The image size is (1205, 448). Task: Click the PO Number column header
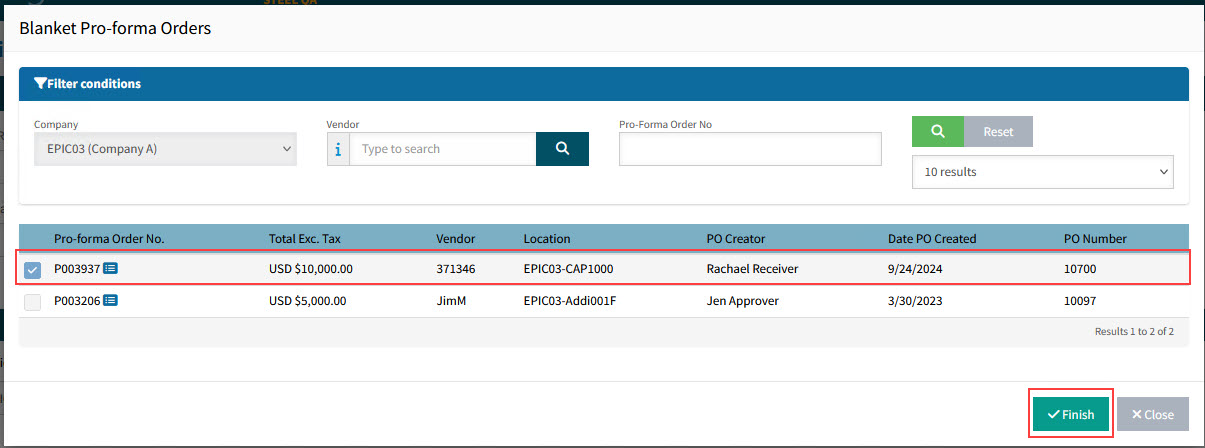point(1095,239)
